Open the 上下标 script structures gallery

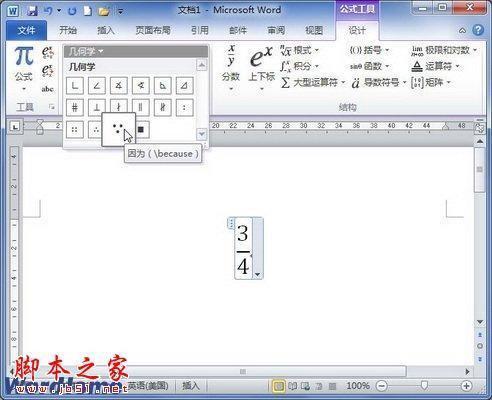point(262,68)
